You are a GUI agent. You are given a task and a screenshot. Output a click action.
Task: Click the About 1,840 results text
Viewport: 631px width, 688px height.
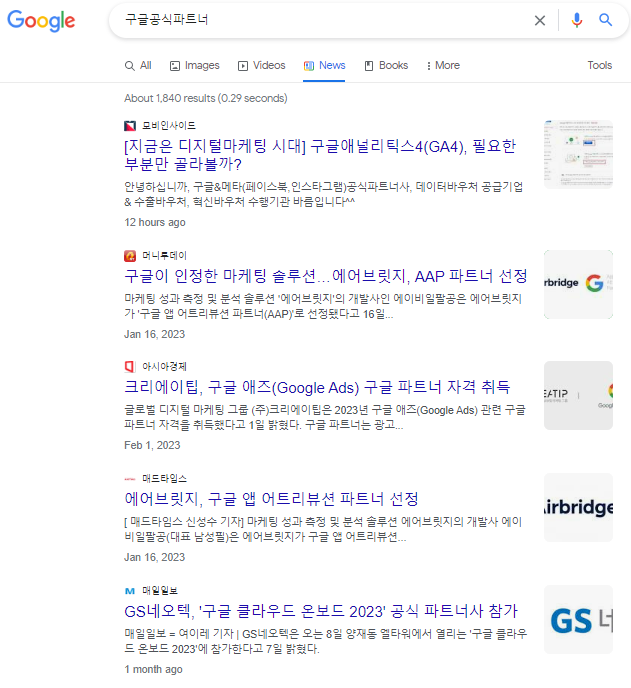[x=206, y=98]
